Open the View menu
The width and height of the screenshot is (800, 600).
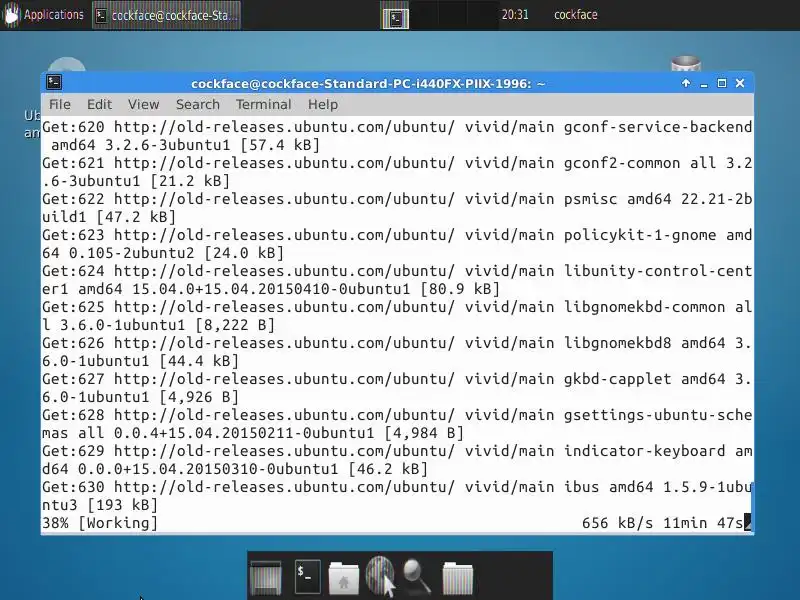pos(143,105)
